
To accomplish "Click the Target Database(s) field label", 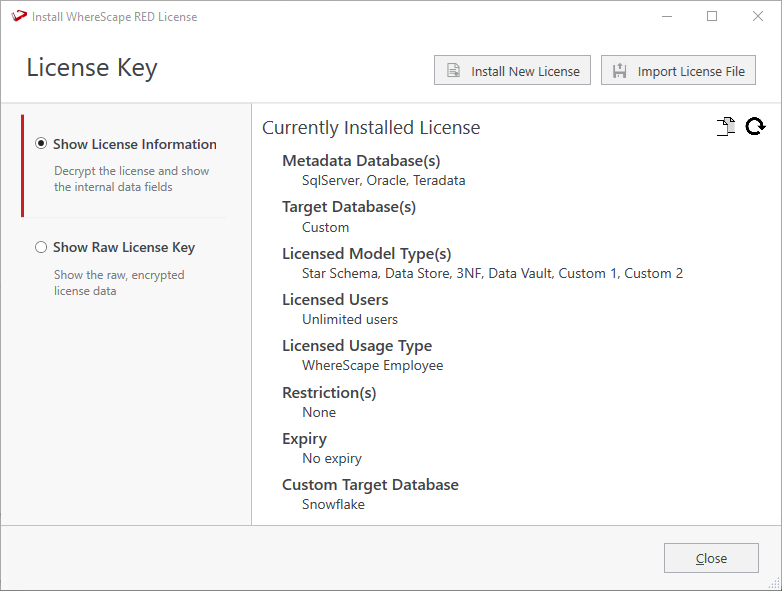I will tap(349, 207).
